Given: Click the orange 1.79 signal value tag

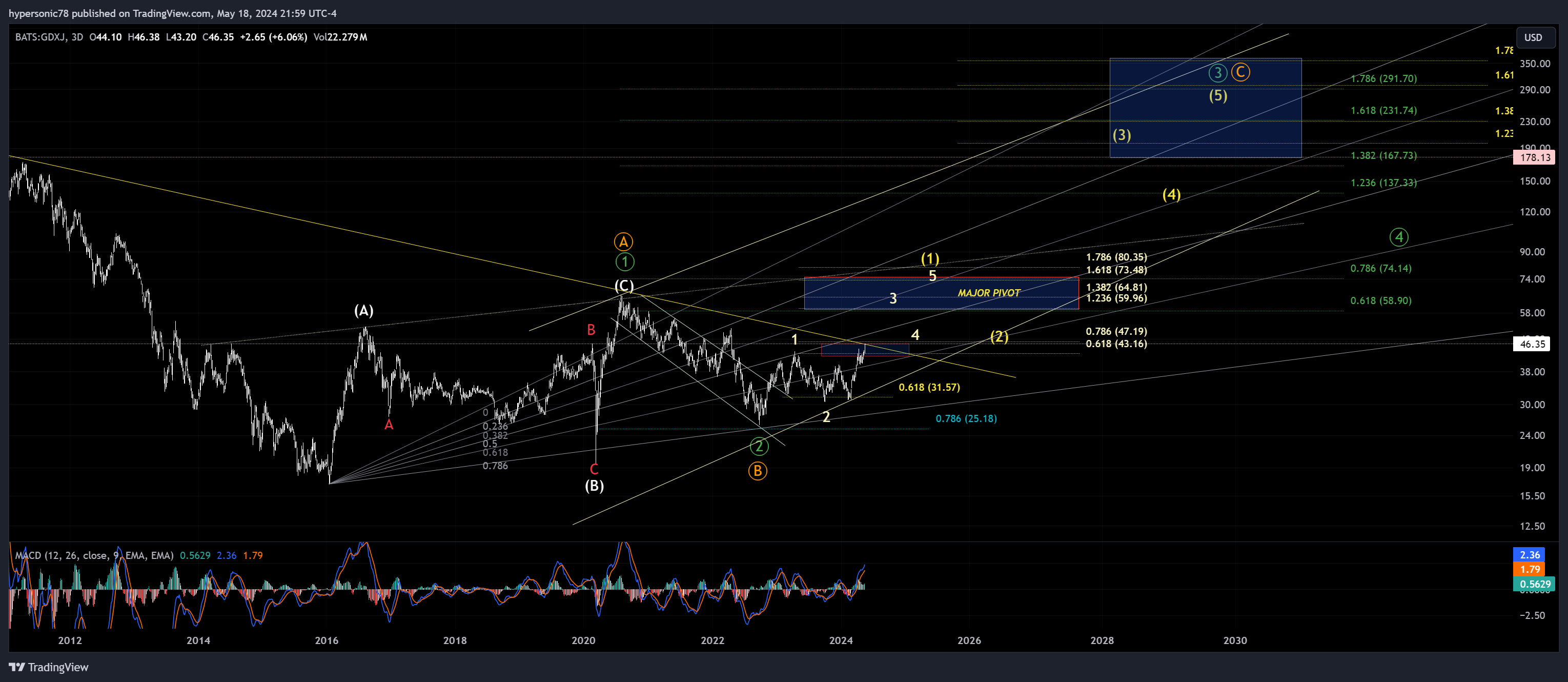Looking at the screenshot, I should (x=1529, y=569).
